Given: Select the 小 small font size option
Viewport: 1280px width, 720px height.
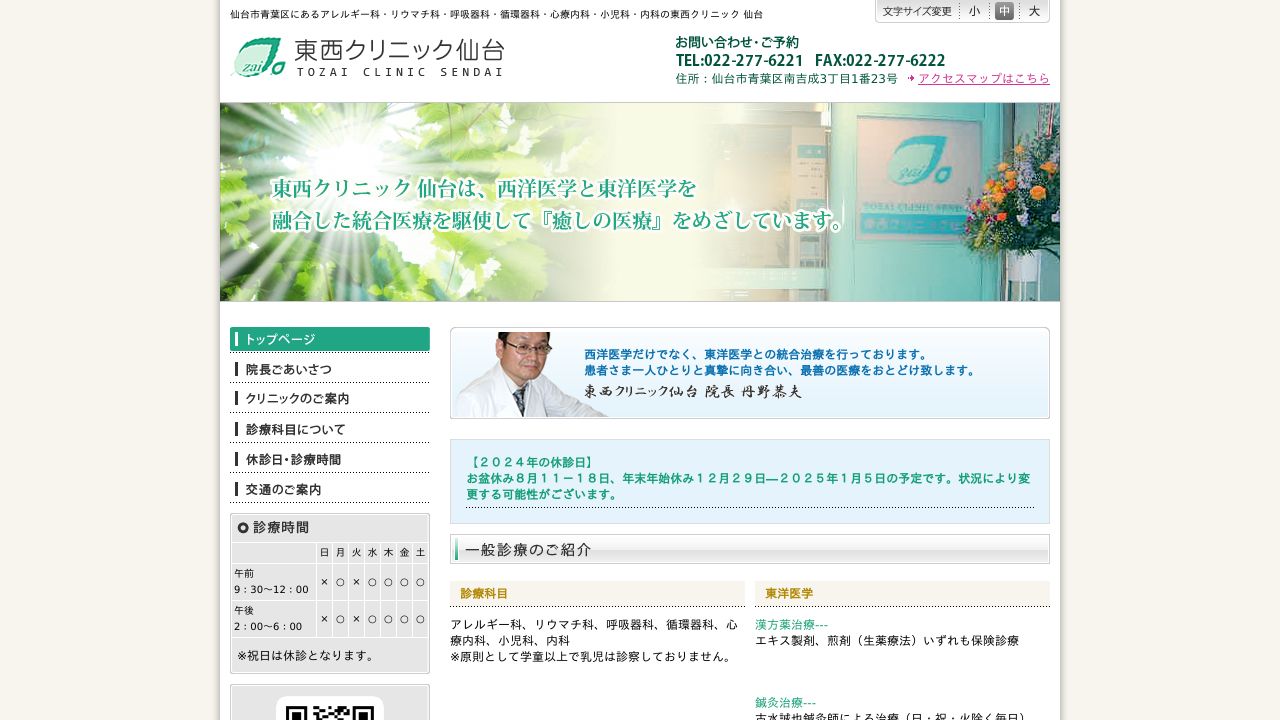Looking at the screenshot, I should [974, 11].
